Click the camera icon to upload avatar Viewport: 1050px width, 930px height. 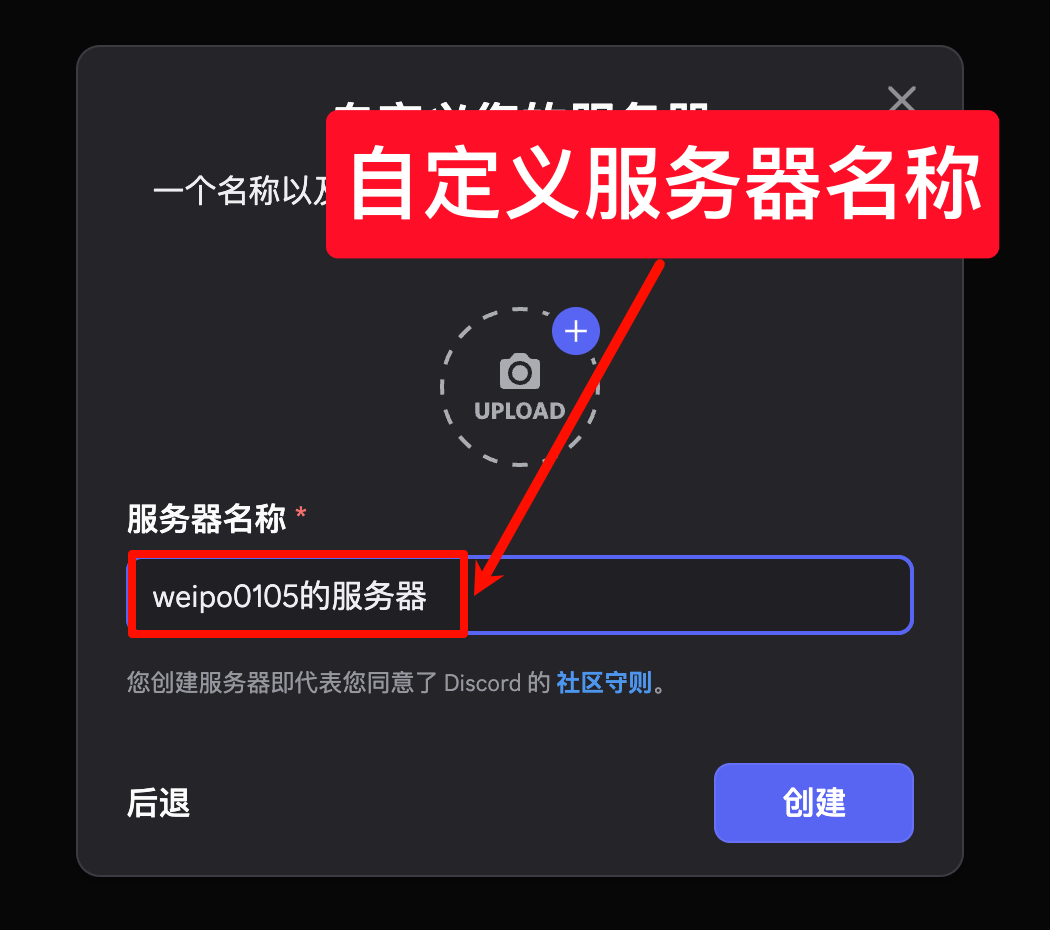coord(520,372)
